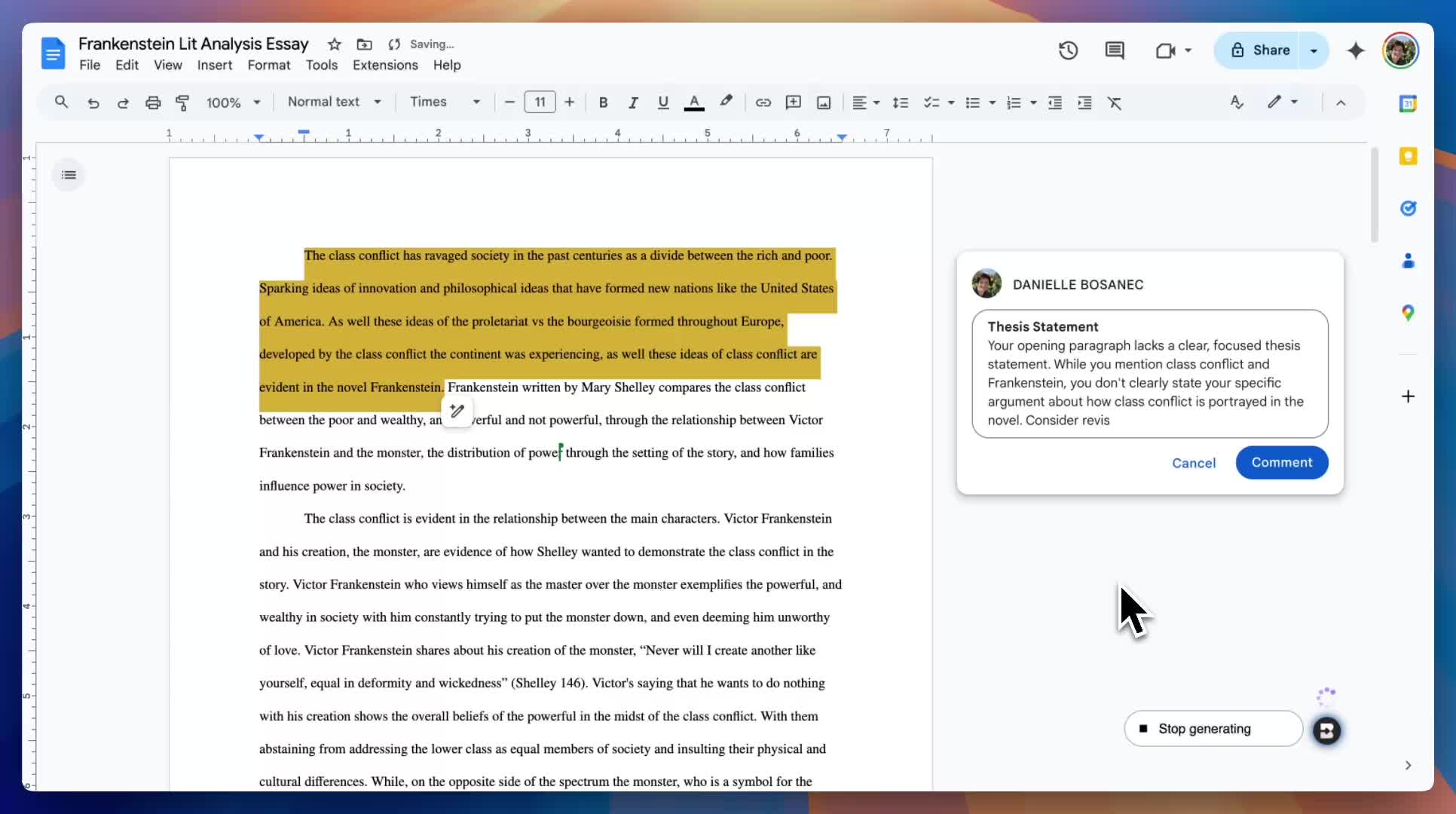1456x814 pixels.
Task: Open the Insert menu
Action: coord(215,66)
